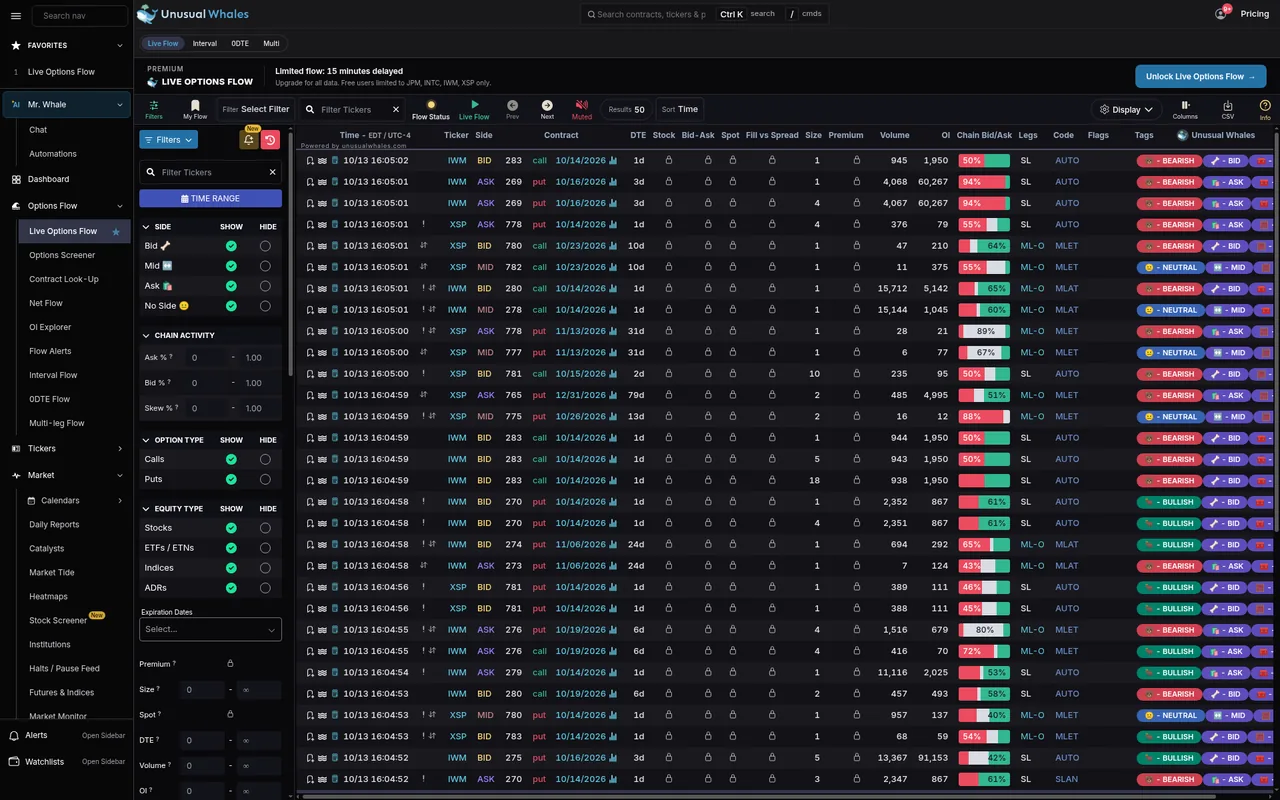This screenshot has width=1280, height=800.
Task: Select Show for Bid side
Action: [x=231, y=246]
